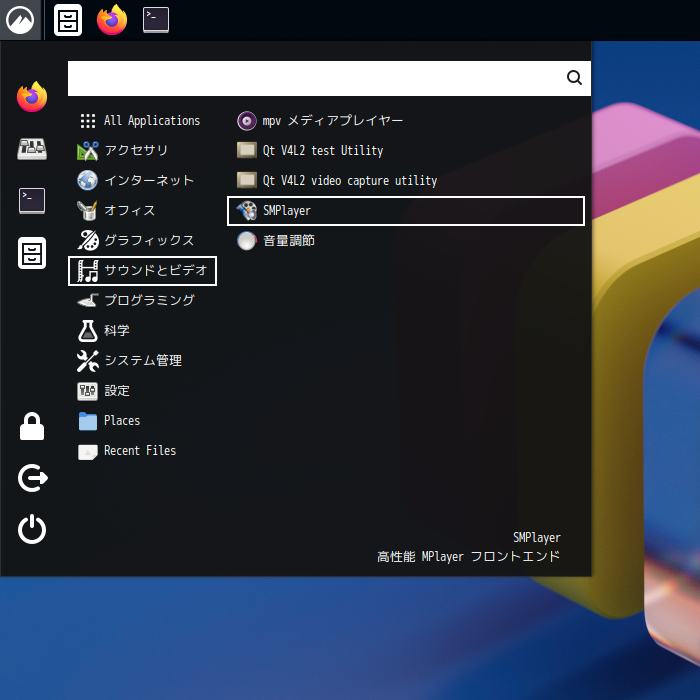The image size is (700, 700).
Task: Select the オフィス category
Action: [x=142, y=210]
